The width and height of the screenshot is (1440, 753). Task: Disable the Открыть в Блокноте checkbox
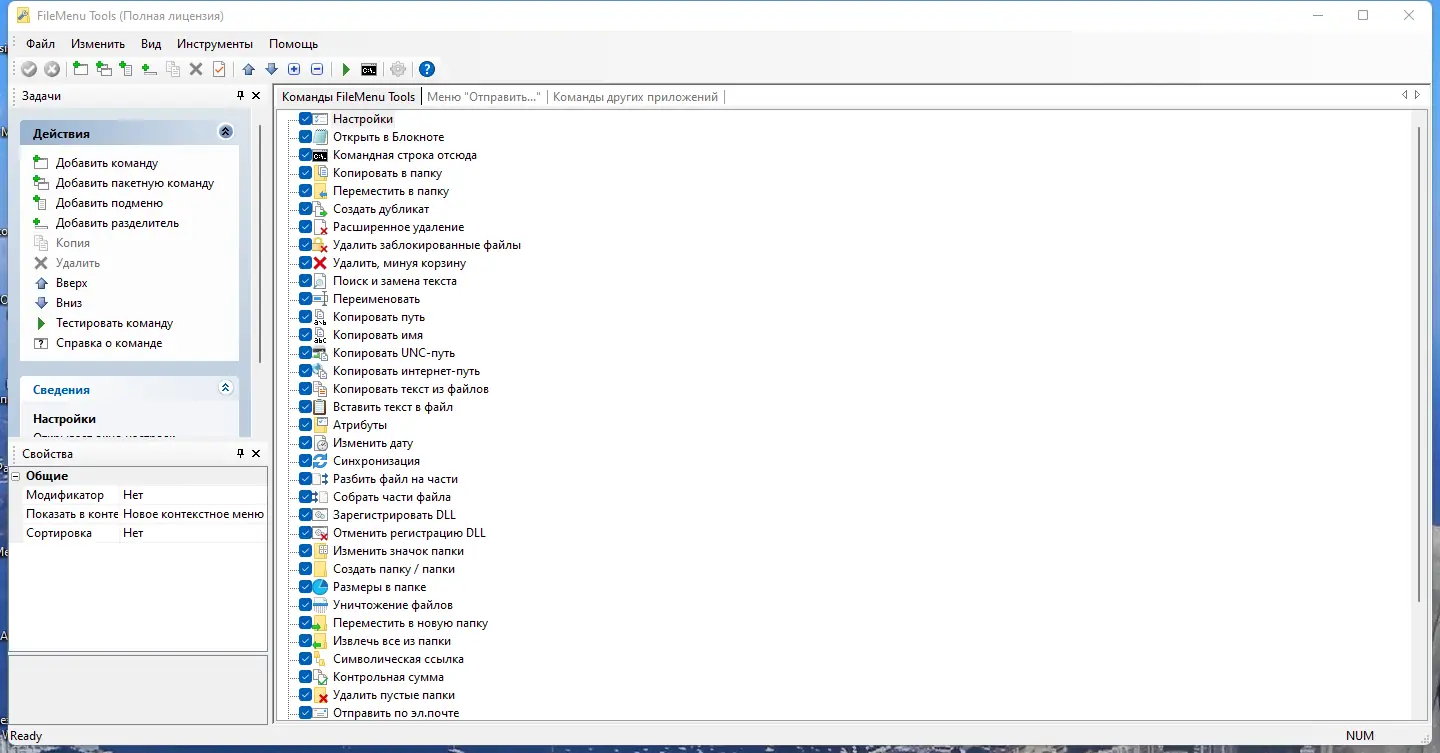[306, 136]
